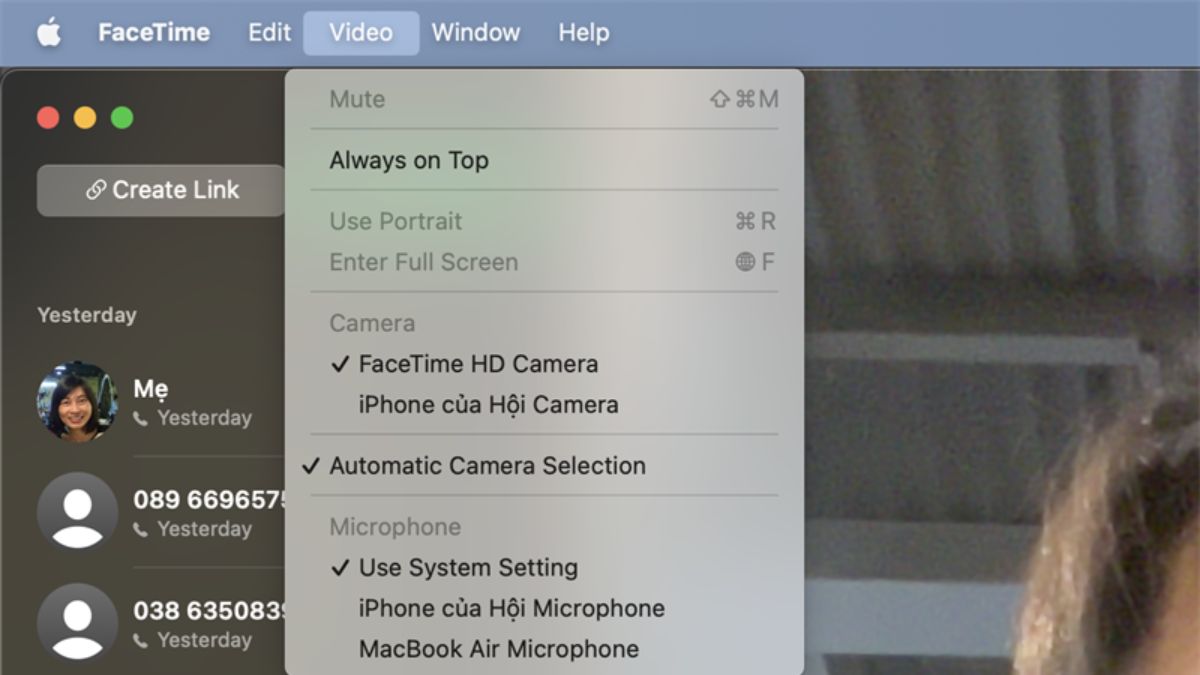Screen dimensions: 1200x675
Task: Select iPhone của Hội Microphone
Action: pos(510,608)
